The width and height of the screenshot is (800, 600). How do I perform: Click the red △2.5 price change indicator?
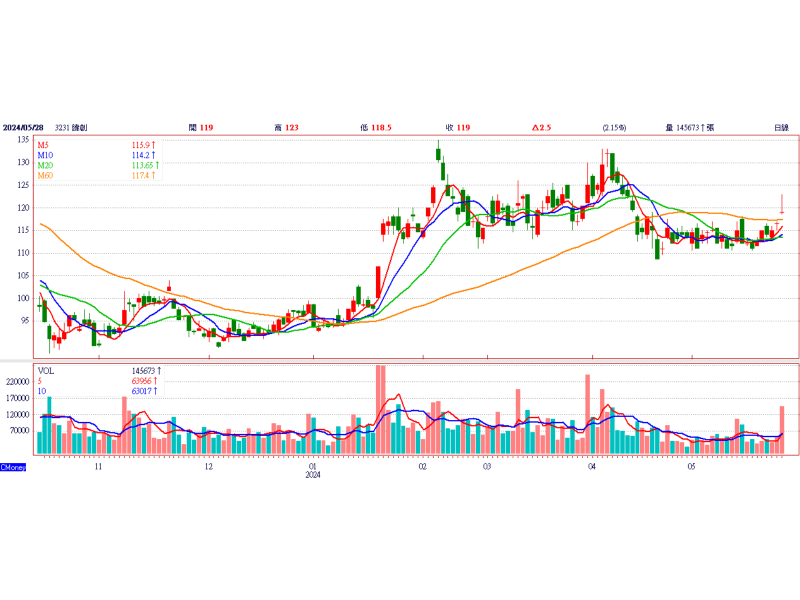click(541, 128)
